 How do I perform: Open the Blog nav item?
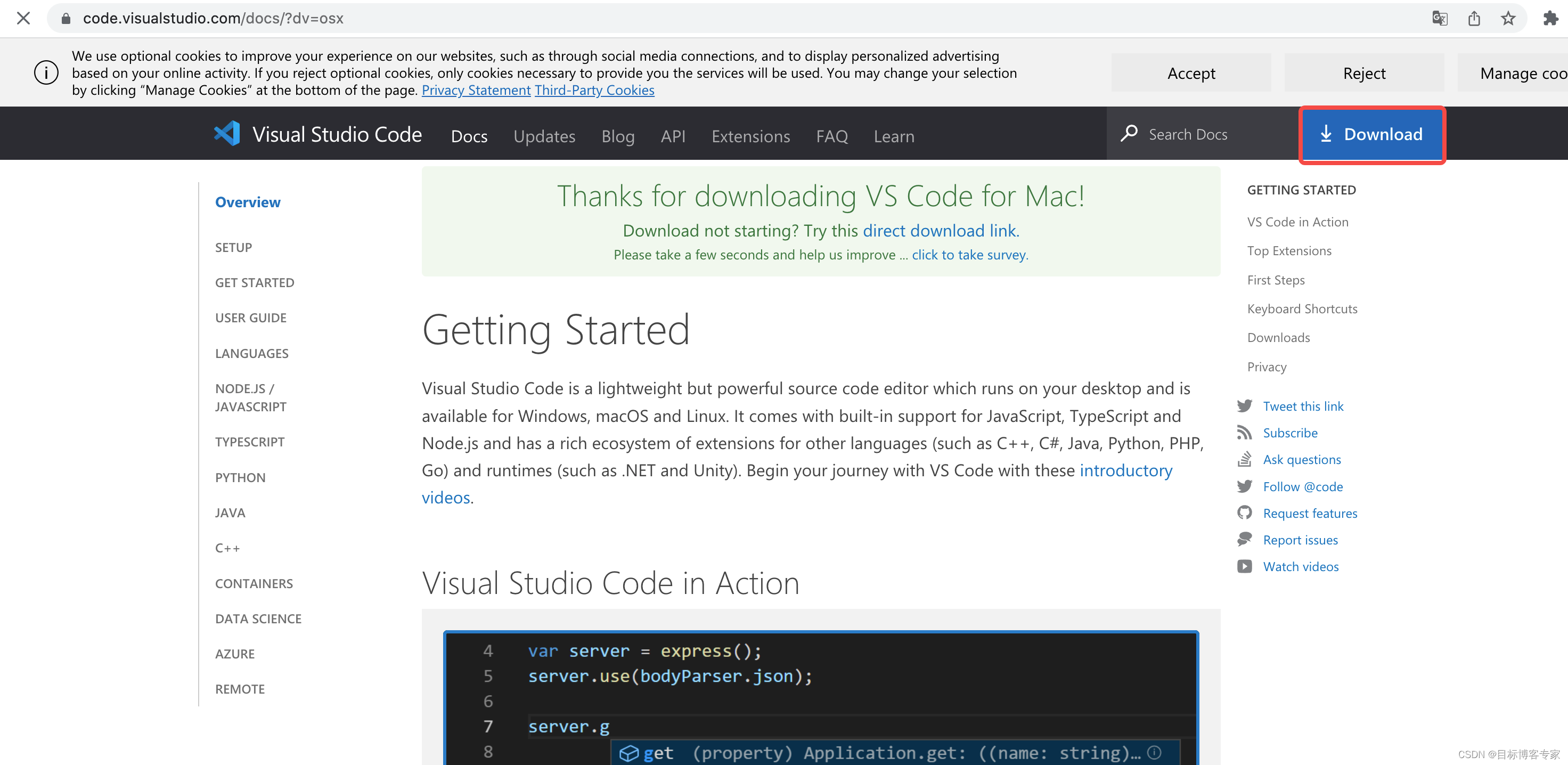[x=618, y=136]
